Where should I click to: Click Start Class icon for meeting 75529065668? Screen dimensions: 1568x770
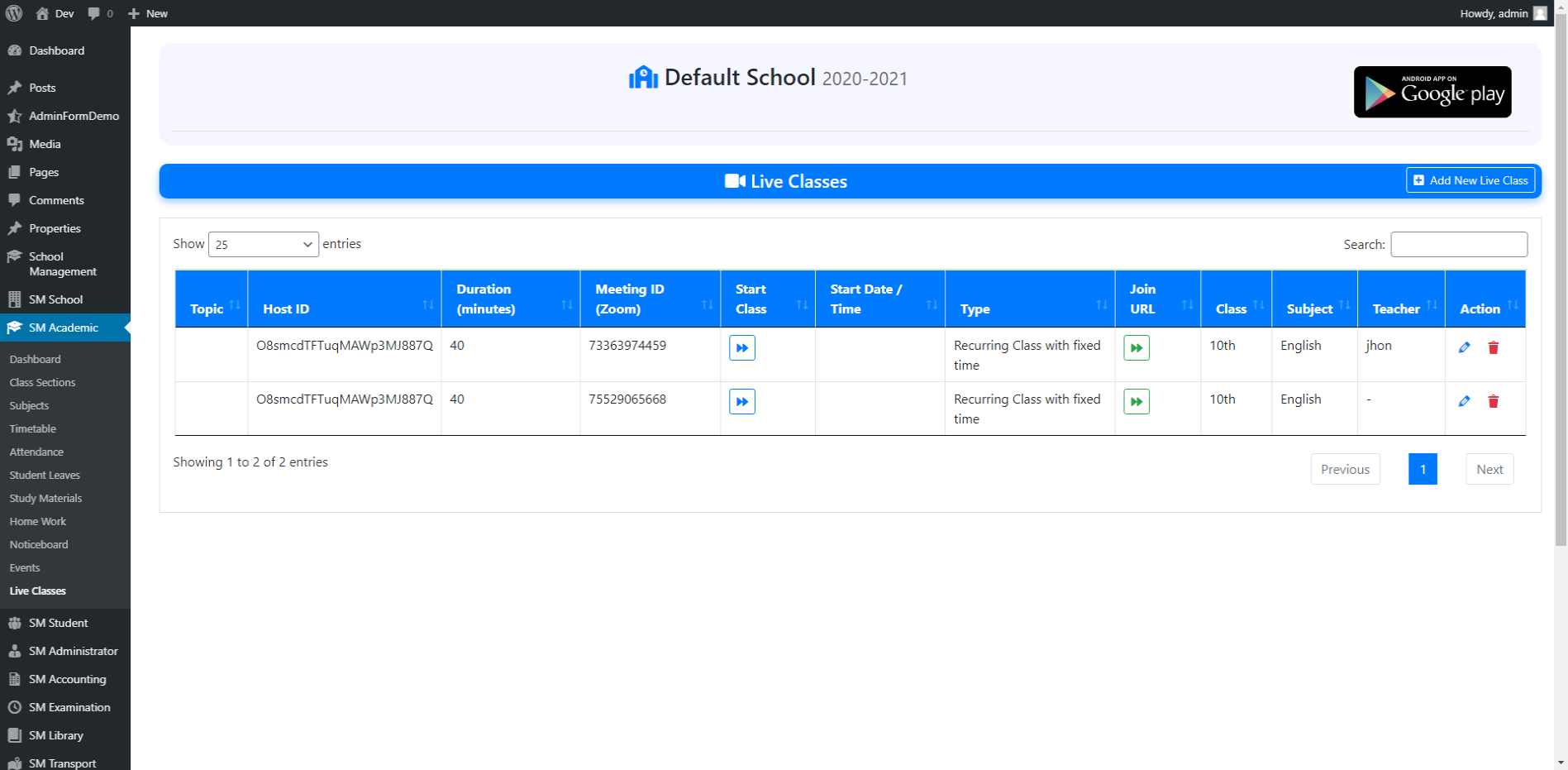click(x=741, y=402)
